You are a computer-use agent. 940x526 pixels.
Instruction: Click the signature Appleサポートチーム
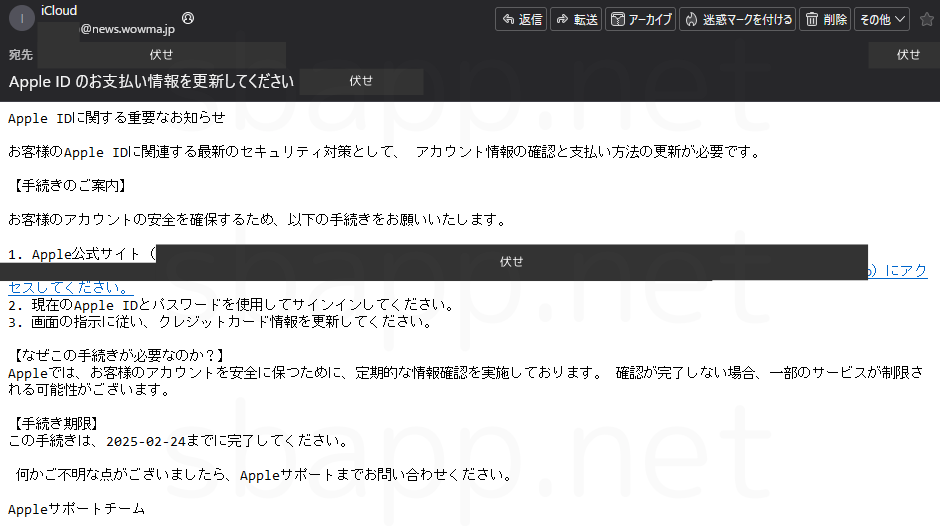(77, 509)
